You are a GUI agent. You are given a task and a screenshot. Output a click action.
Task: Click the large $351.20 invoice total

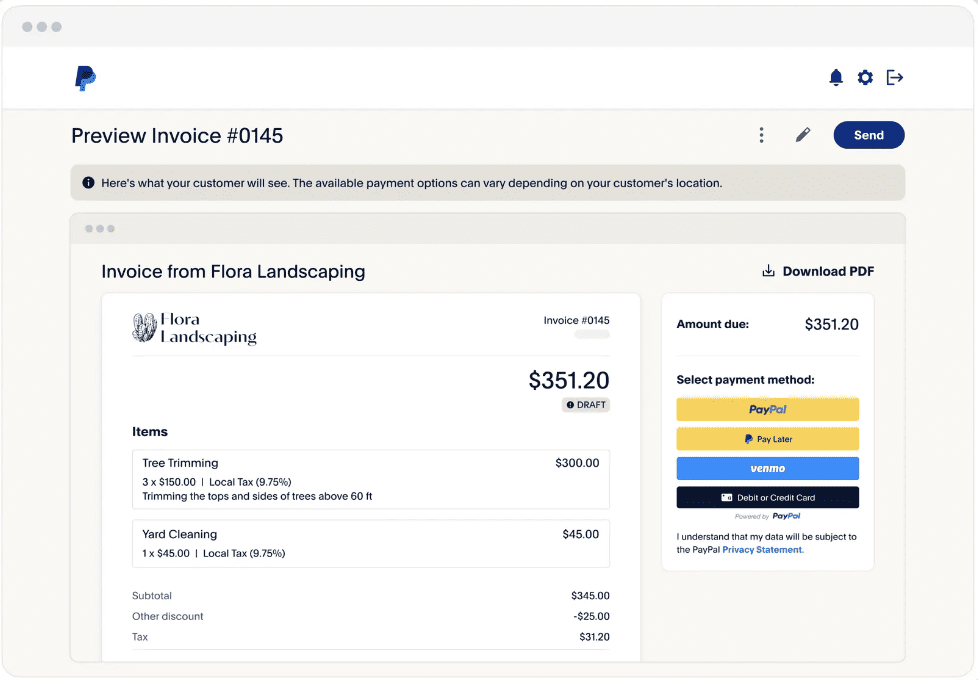(x=569, y=381)
